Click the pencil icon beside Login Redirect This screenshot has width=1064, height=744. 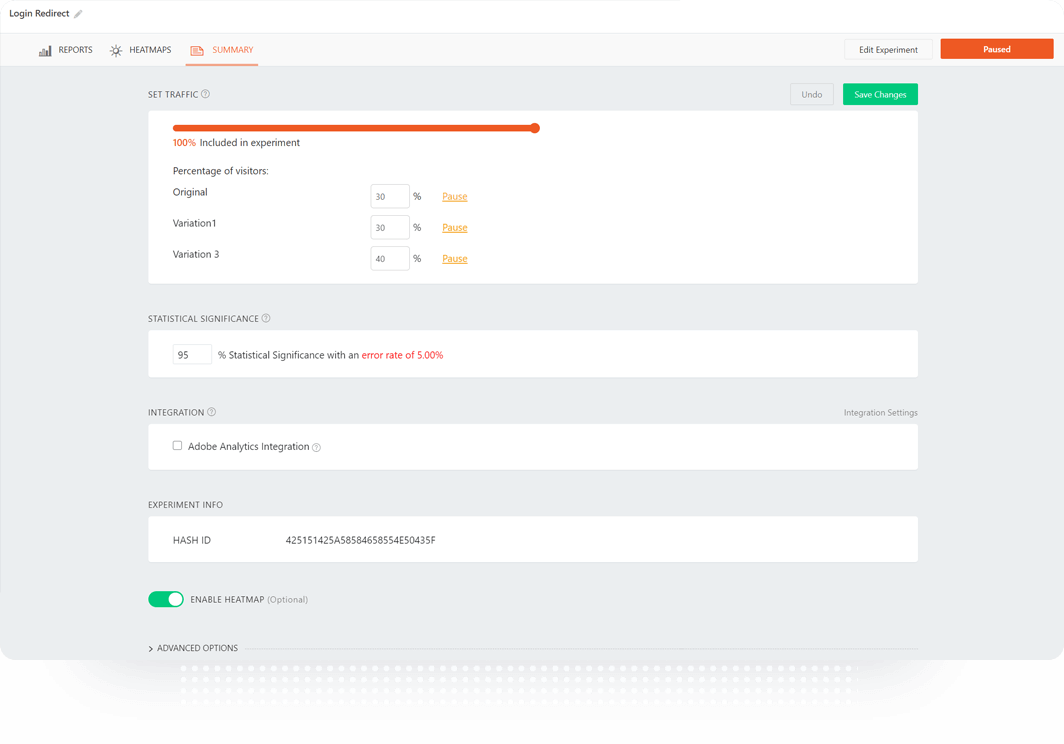pyautogui.click(x=78, y=14)
